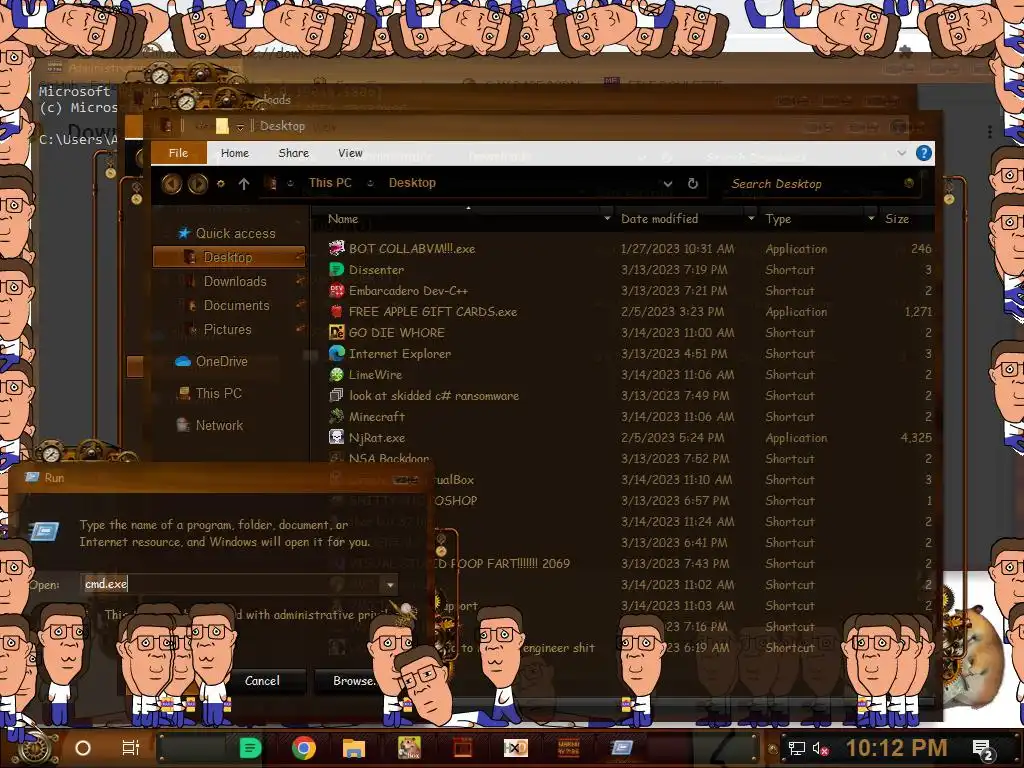The width and height of the screenshot is (1024, 768).
Task: Select the BOT COLLABVM!!!.exe file icon
Action: 336,248
